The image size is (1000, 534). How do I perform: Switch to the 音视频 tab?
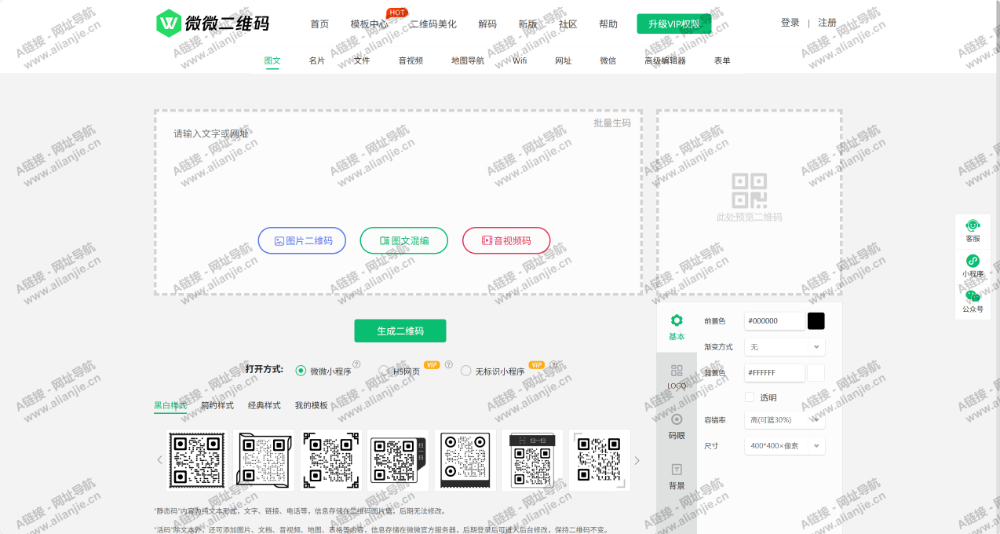(x=411, y=61)
